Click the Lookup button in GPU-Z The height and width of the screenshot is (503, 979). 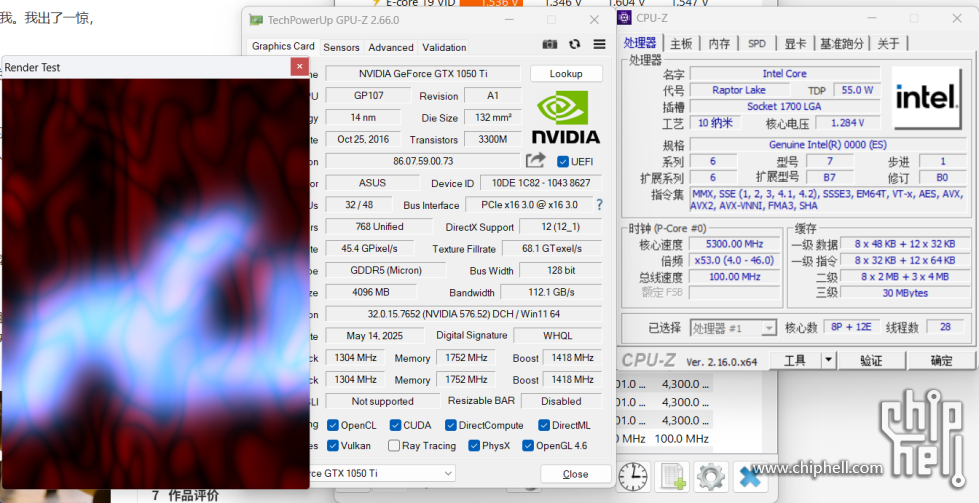(x=566, y=74)
